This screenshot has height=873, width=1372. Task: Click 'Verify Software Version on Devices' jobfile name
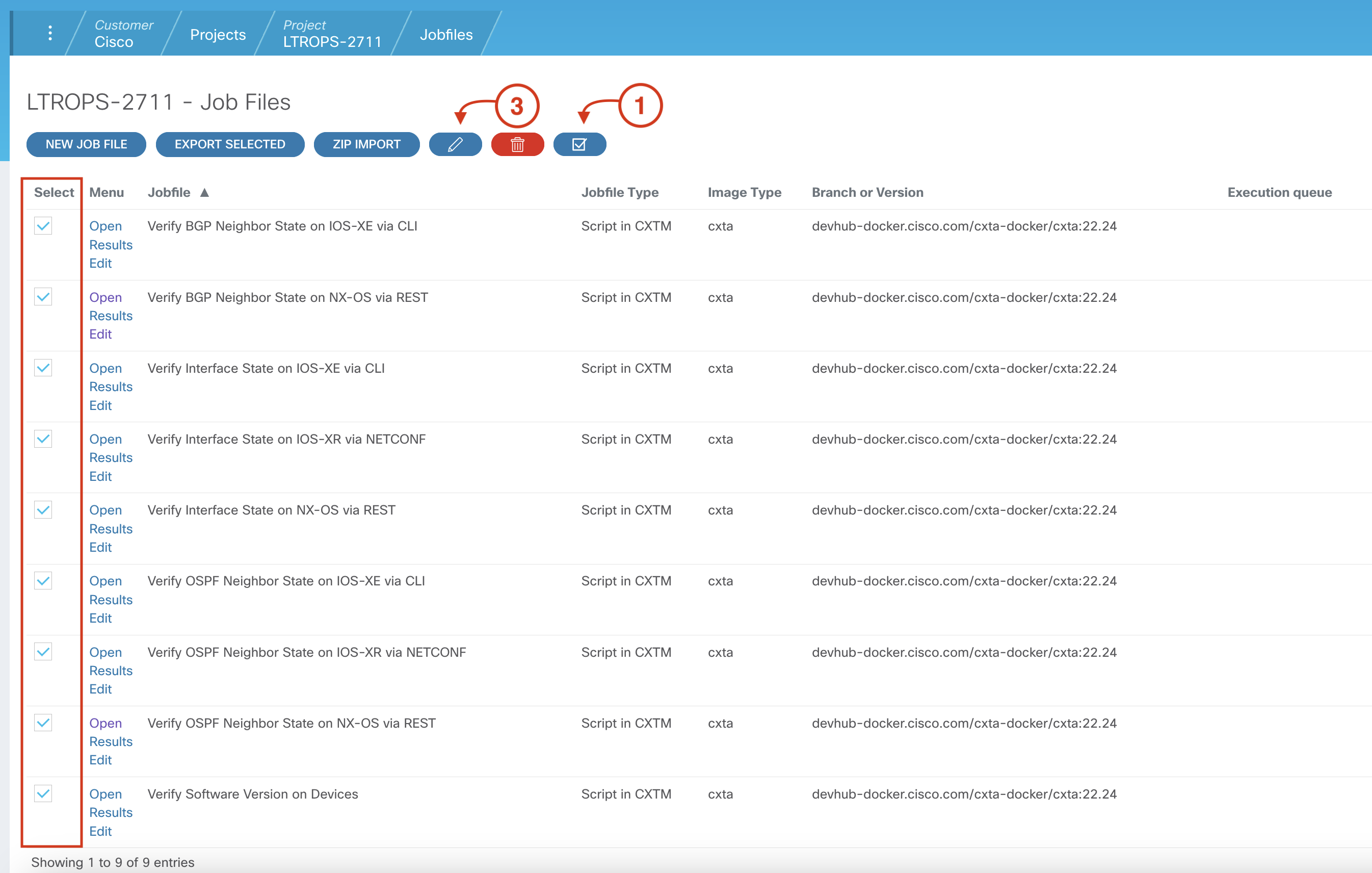[253, 794]
